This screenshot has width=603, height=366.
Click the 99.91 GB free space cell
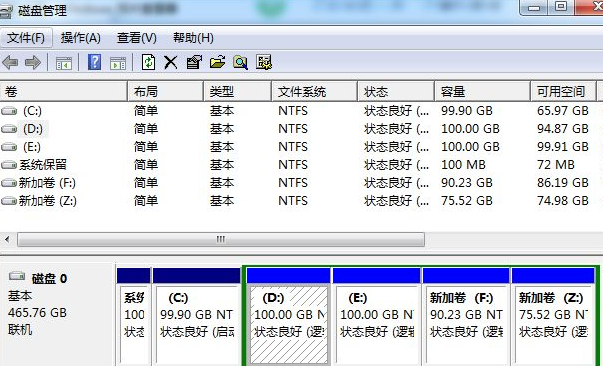tap(563, 147)
